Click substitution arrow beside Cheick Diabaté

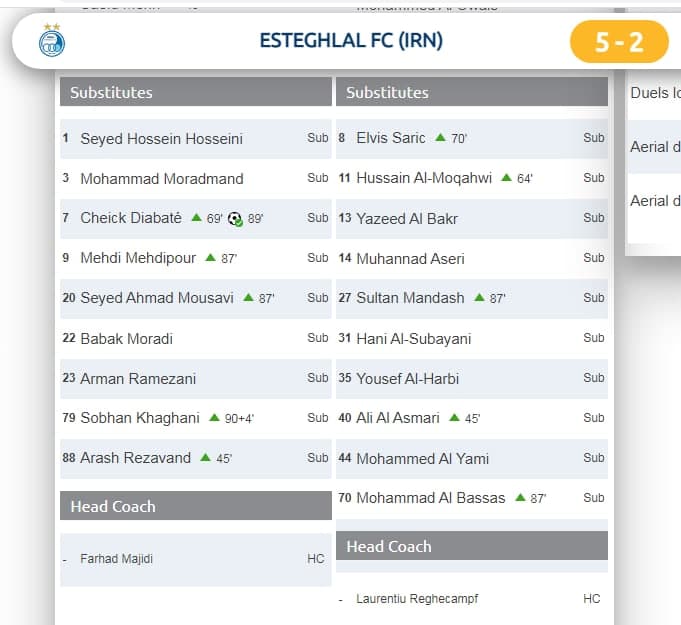tap(196, 218)
